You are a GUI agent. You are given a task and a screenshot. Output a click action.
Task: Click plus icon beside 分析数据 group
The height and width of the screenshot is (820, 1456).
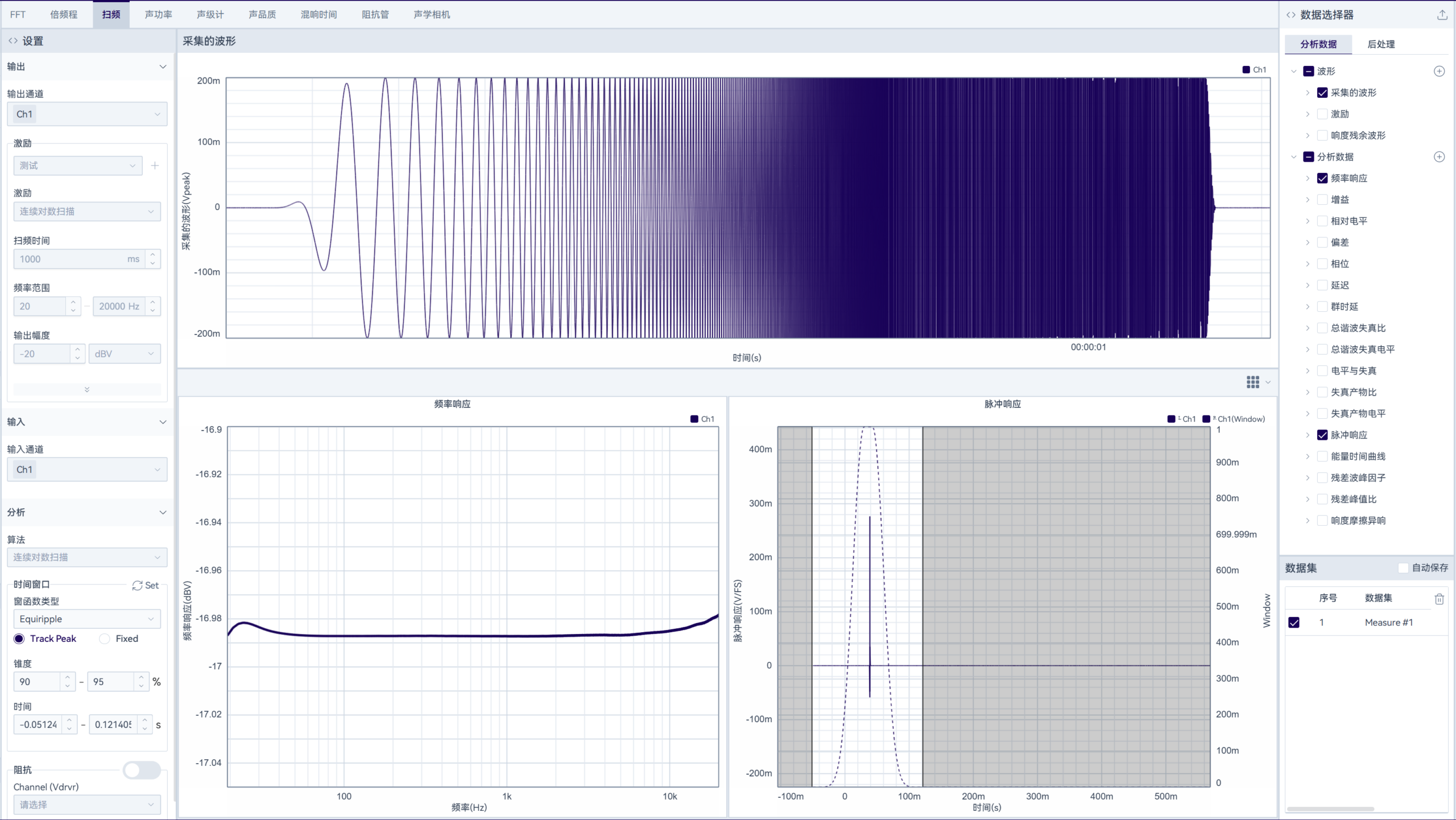click(1439, 157)
